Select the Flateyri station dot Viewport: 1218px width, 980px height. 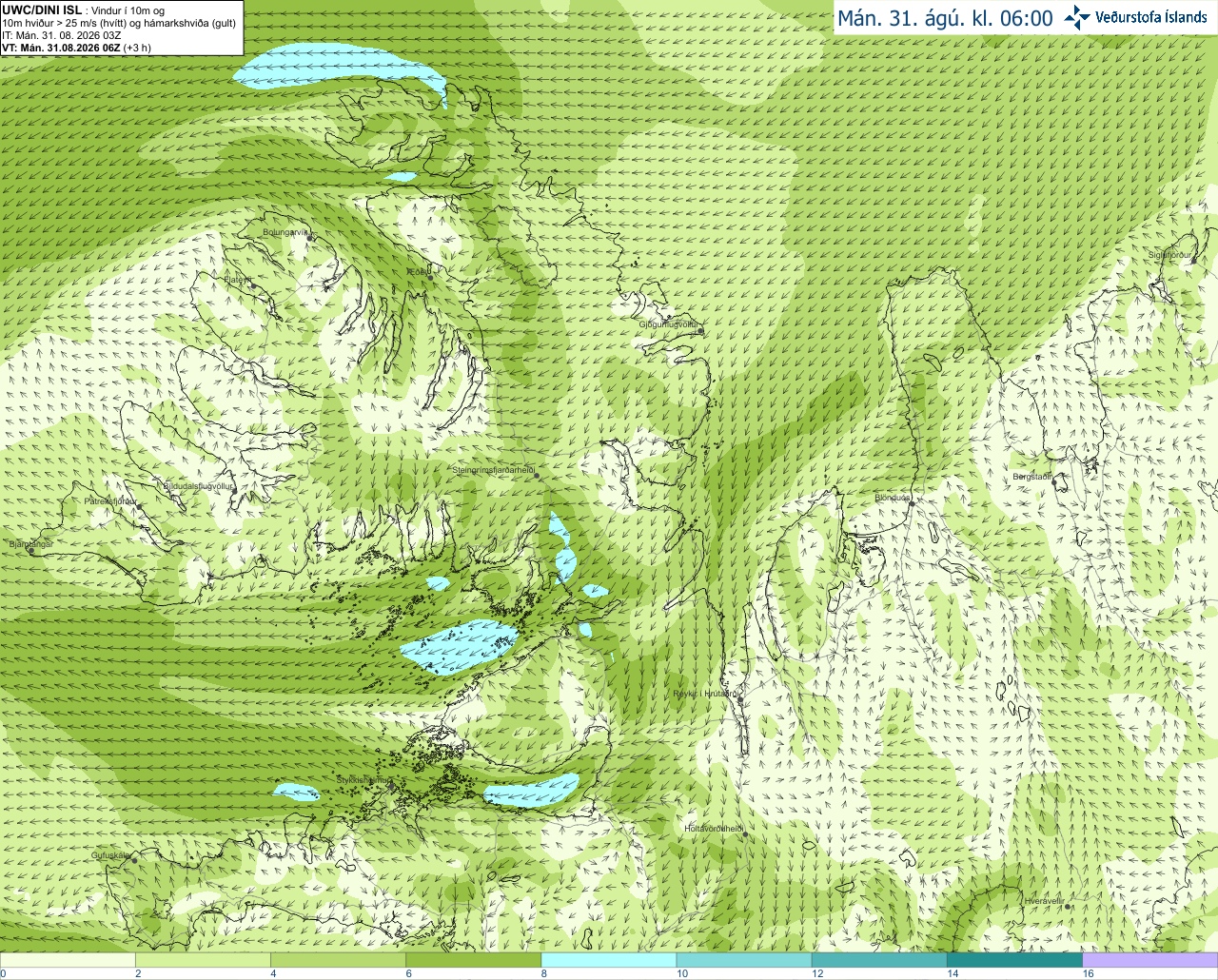pos(253,285)
